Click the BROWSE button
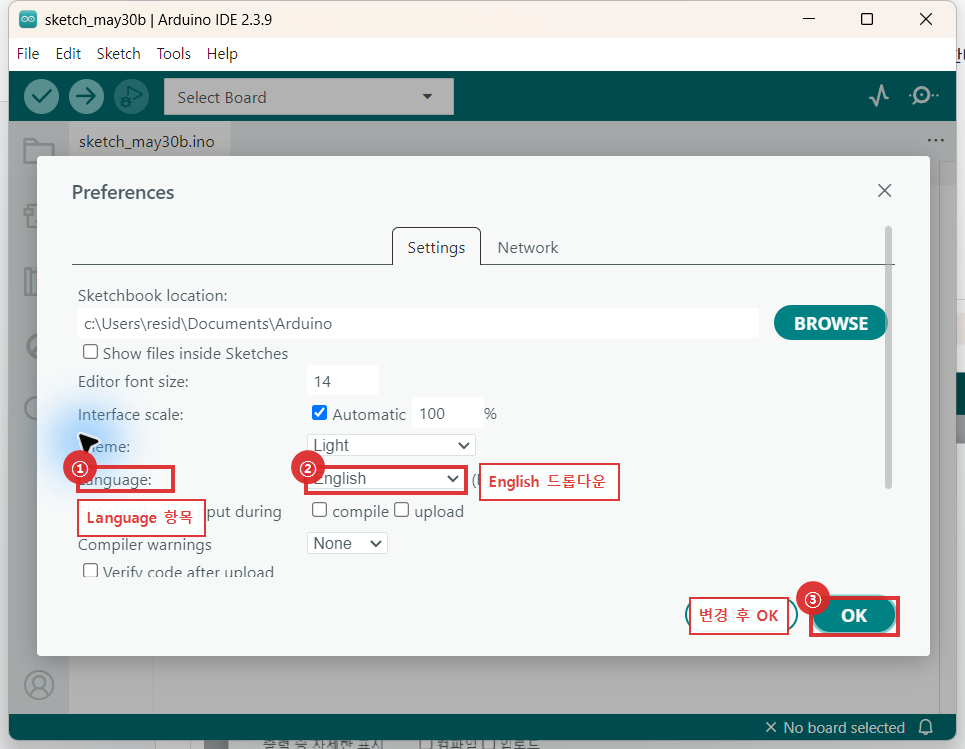 point(830,323)
